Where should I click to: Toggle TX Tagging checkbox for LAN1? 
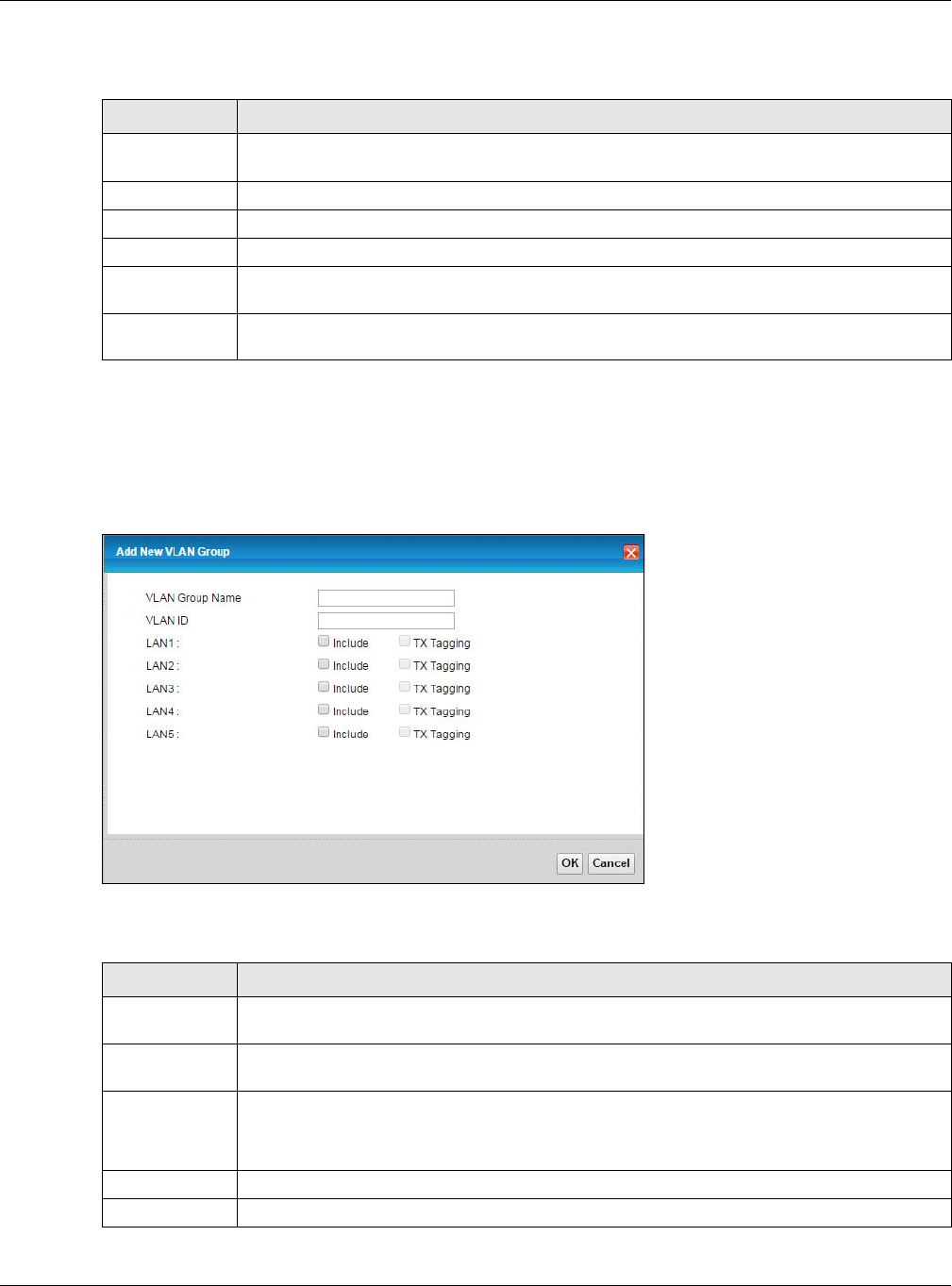[405, 642]
